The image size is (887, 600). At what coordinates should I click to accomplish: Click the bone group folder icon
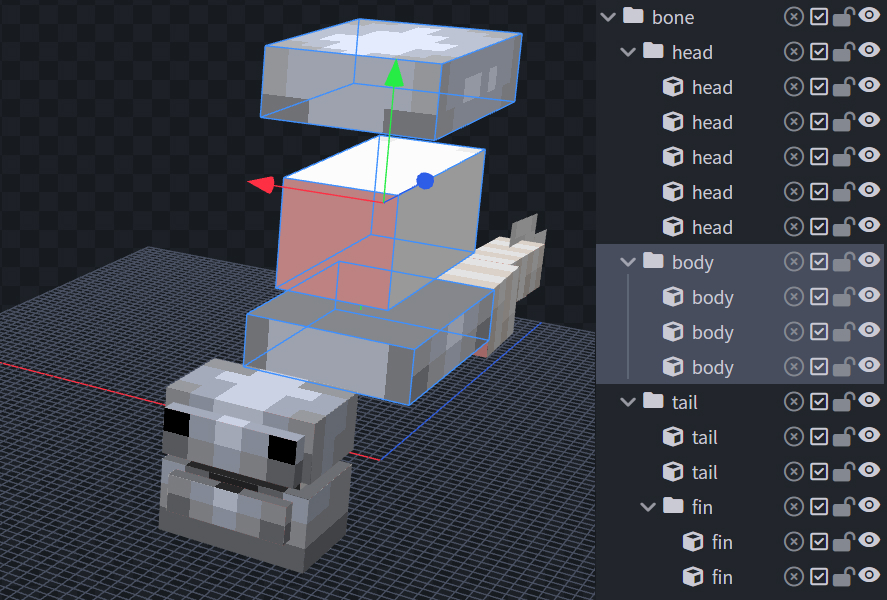tap(633, 16)
